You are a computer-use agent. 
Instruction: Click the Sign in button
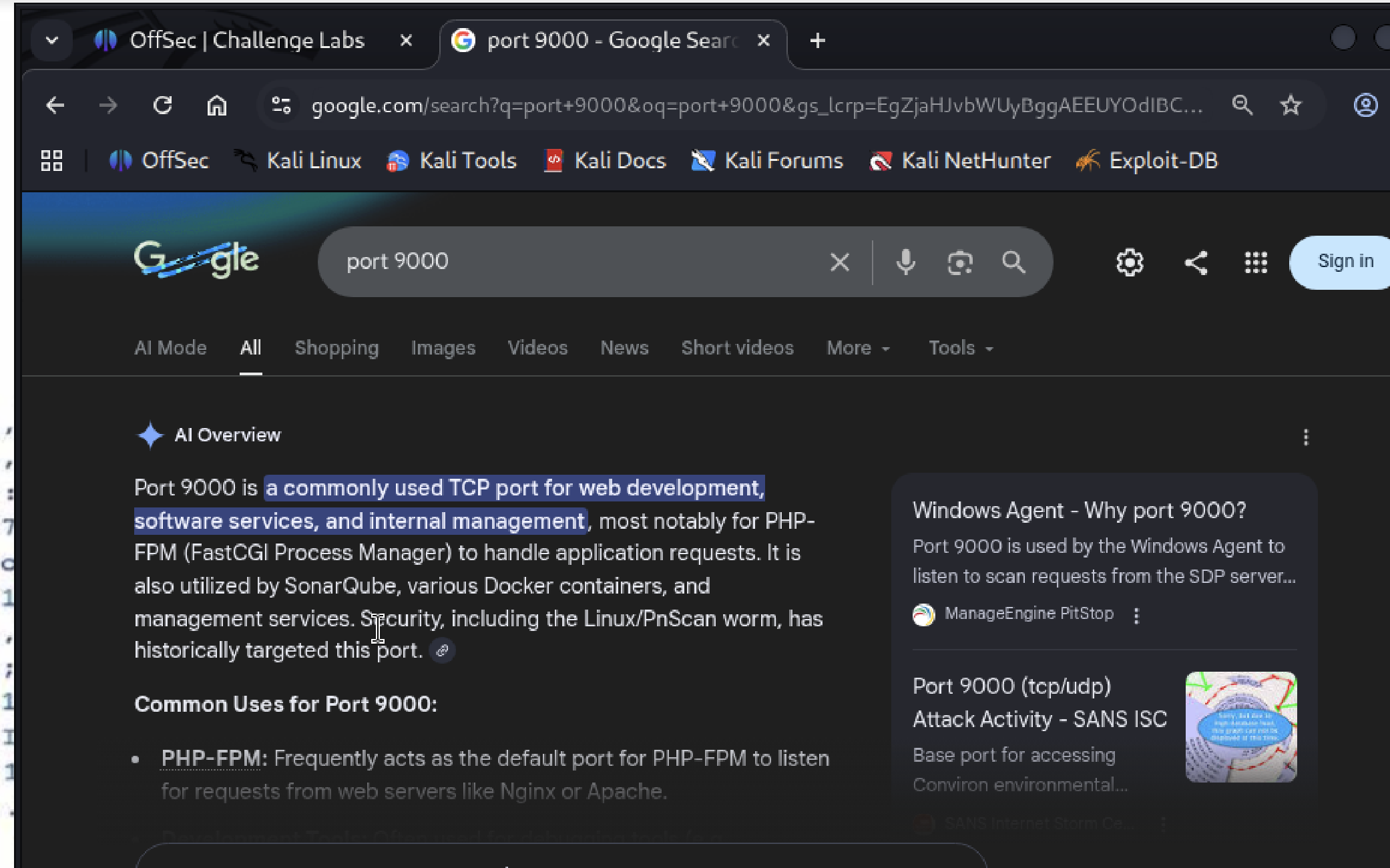[x=1345, y=262]
